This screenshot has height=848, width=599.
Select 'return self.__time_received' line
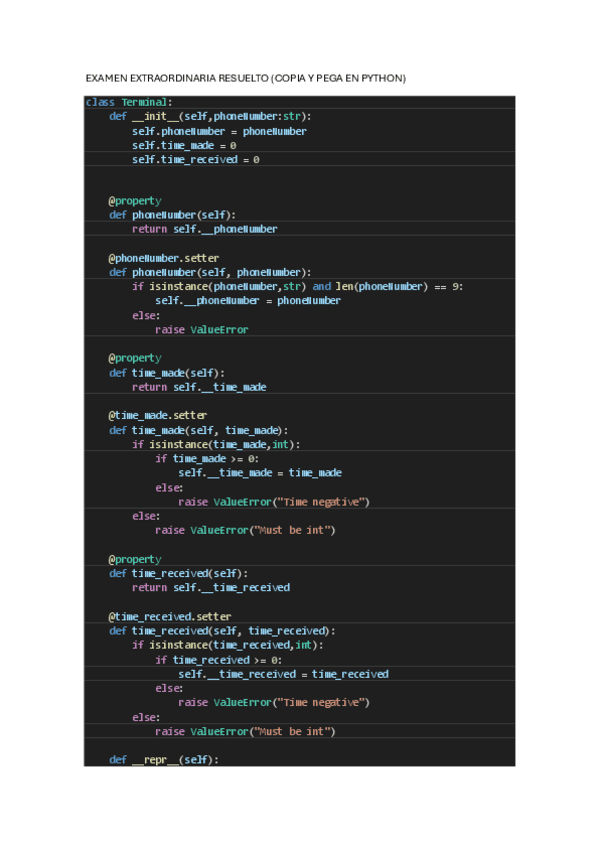coord(211,587)
